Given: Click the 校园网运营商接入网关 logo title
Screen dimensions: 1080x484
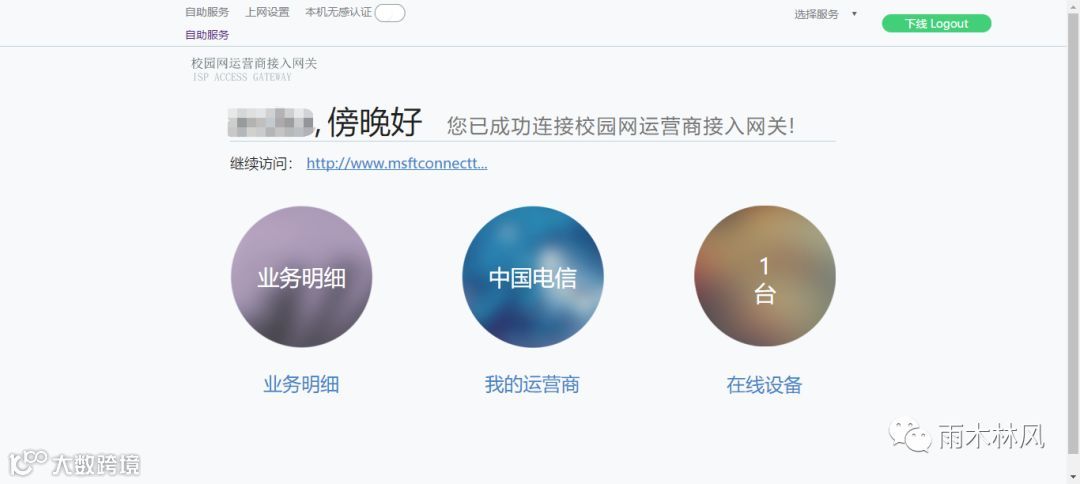Looking at the screenshot, I should (x=254, y=63).
